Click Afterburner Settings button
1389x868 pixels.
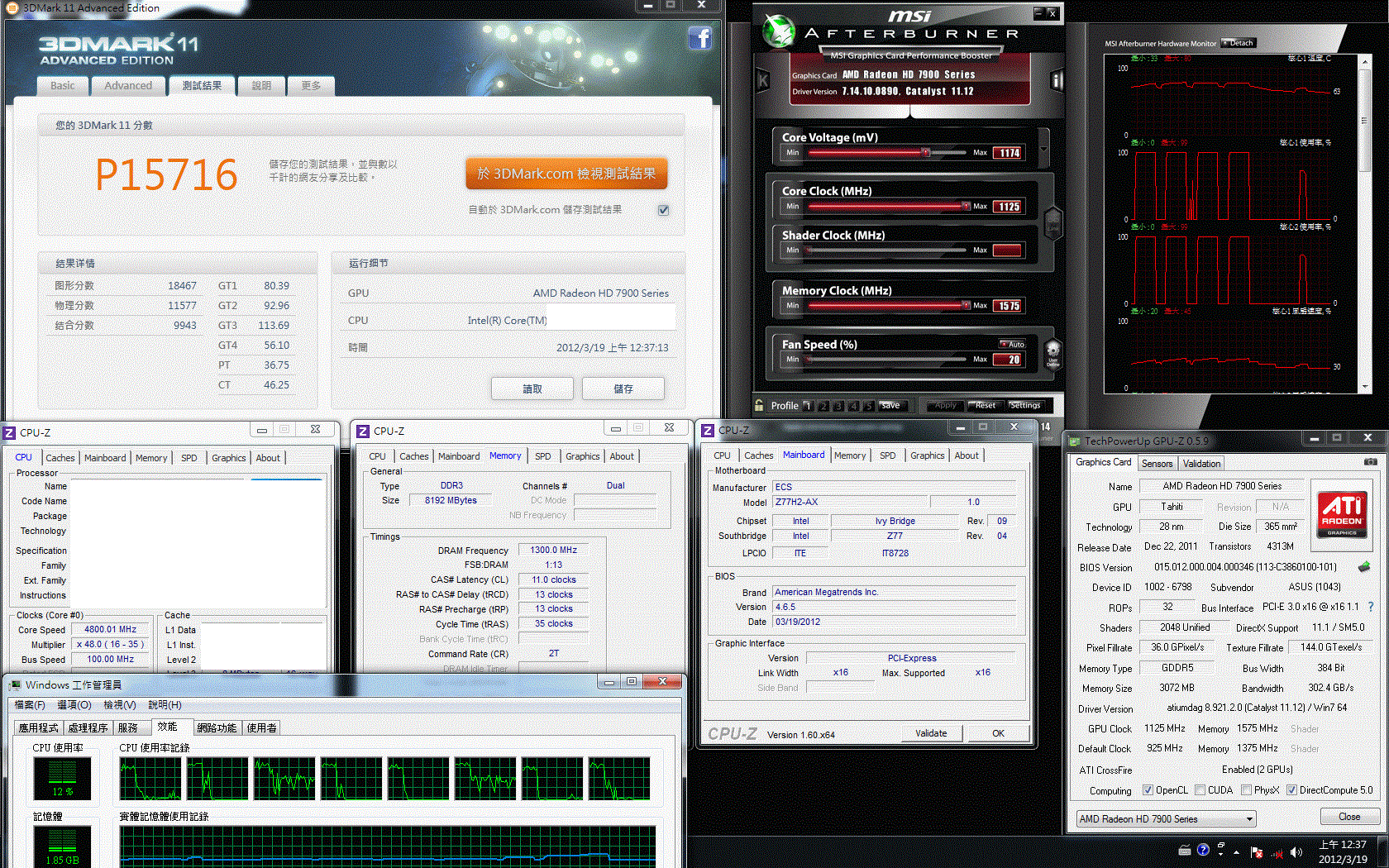[1025, 405]
